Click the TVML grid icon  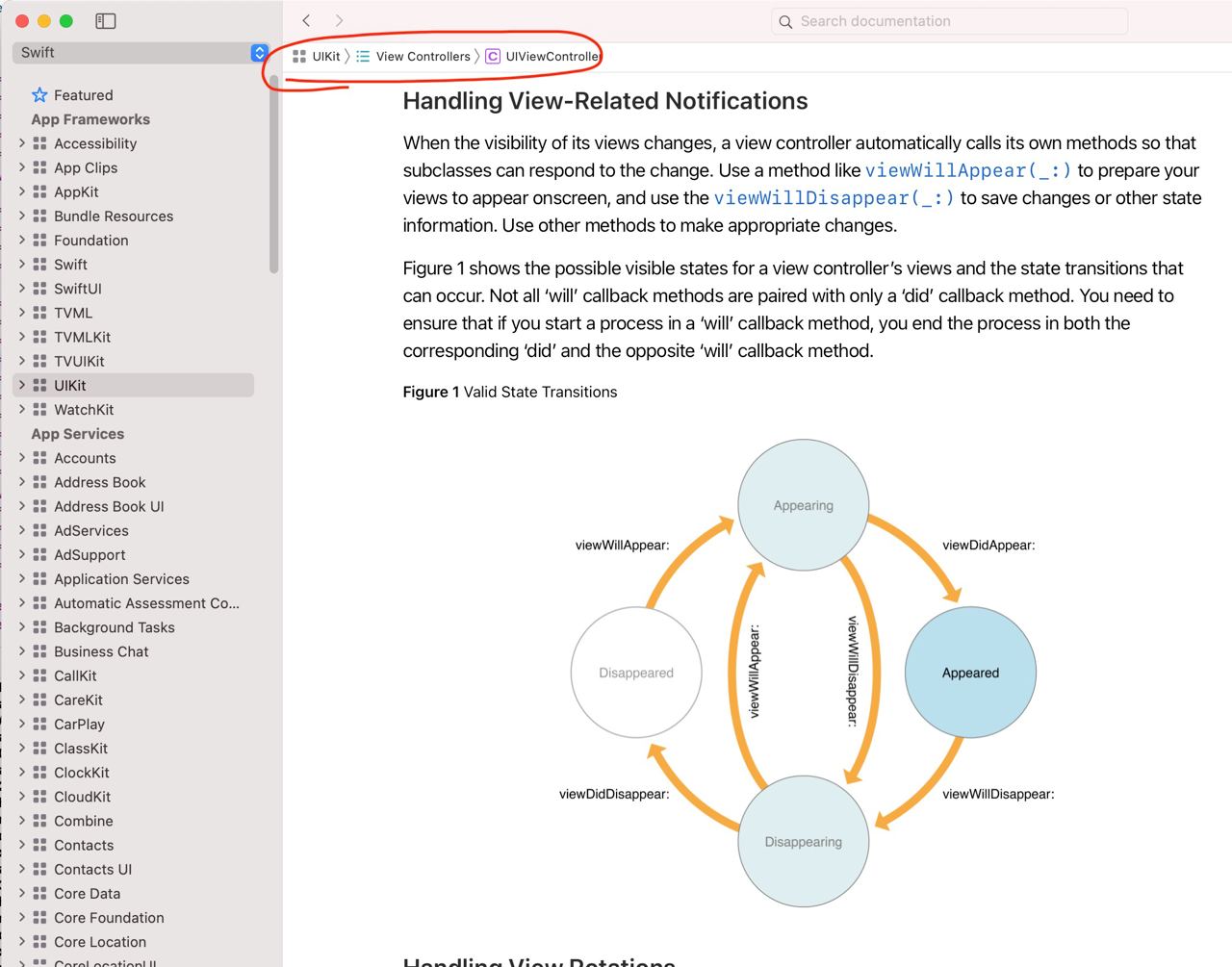click(39, 313)
